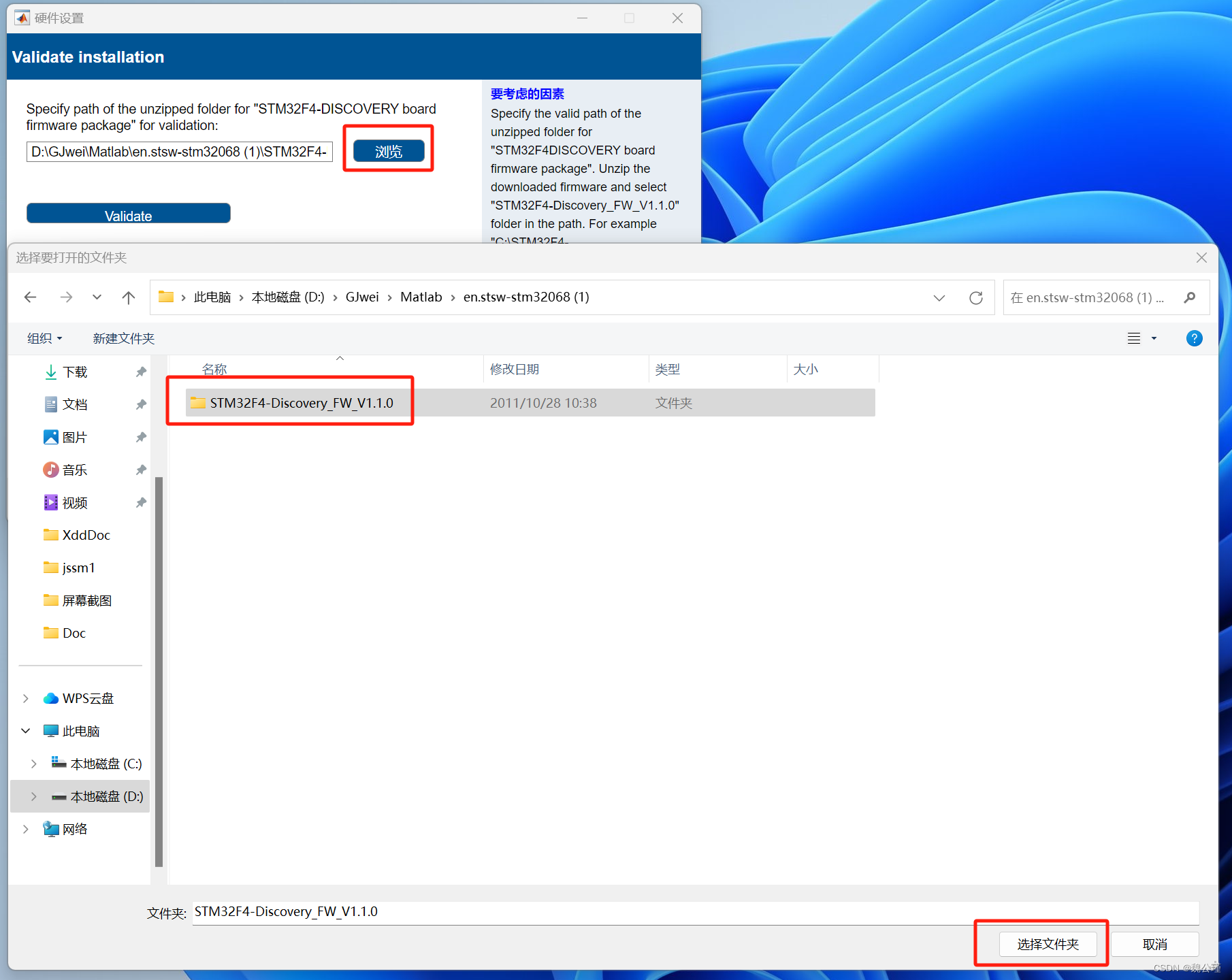This screenshot has height=980, width=1232.
Task: Click the view layout icon
Action: [x=1134, y=338]
